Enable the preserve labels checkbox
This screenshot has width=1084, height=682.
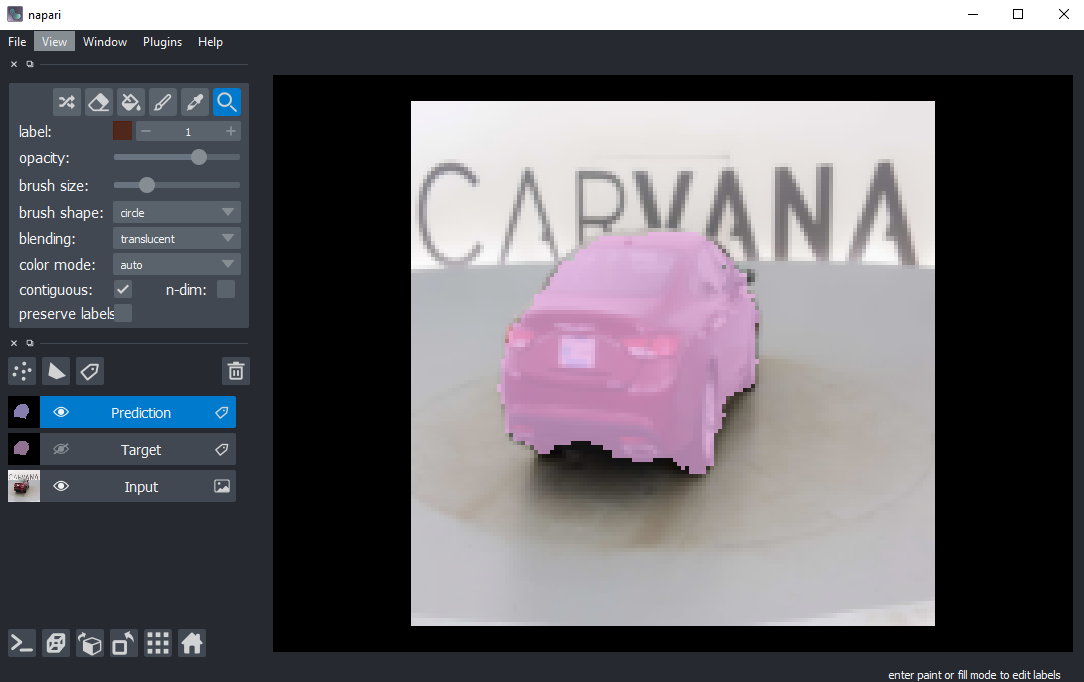[x=123, y=314]
